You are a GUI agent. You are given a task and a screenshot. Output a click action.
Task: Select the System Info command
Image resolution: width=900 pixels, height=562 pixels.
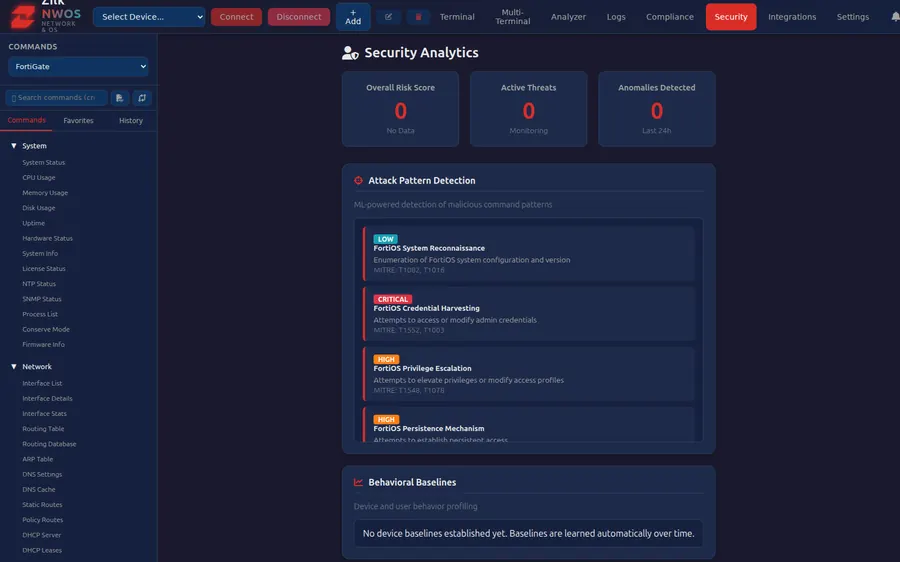40,254
